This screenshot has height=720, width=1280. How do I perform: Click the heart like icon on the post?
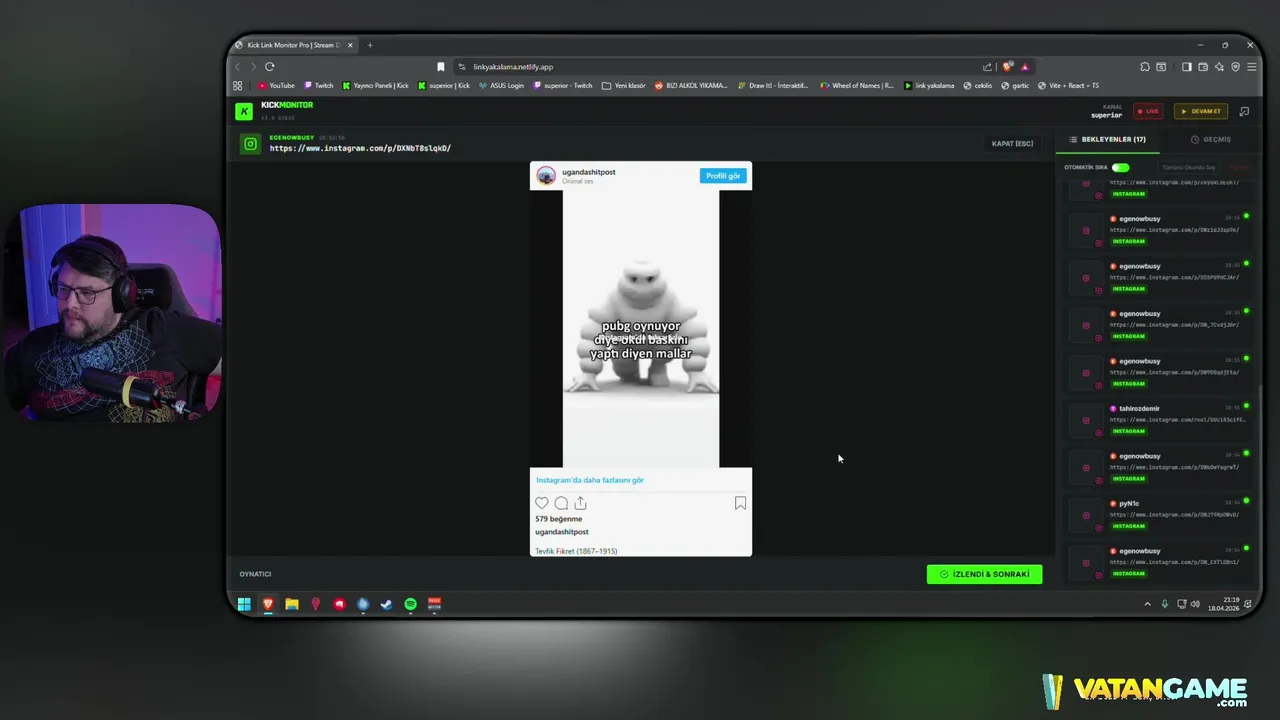pos(542,503)
